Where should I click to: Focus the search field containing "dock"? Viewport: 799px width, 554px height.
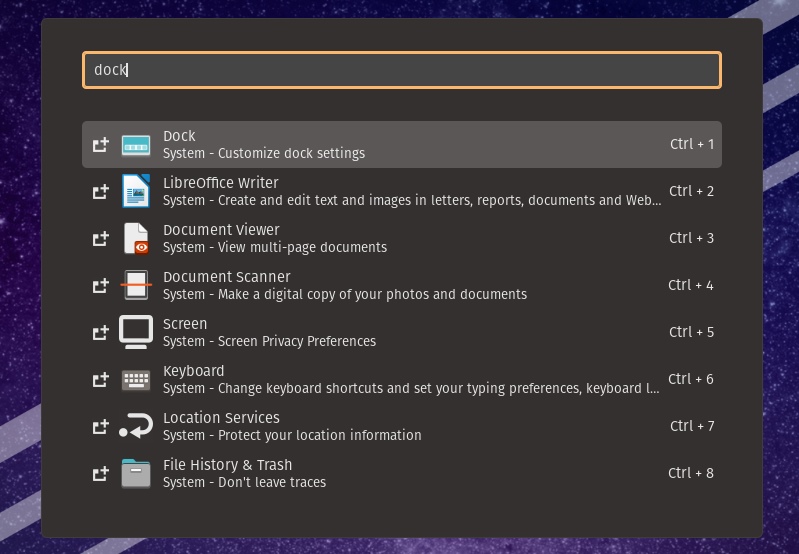coord(400,70)
